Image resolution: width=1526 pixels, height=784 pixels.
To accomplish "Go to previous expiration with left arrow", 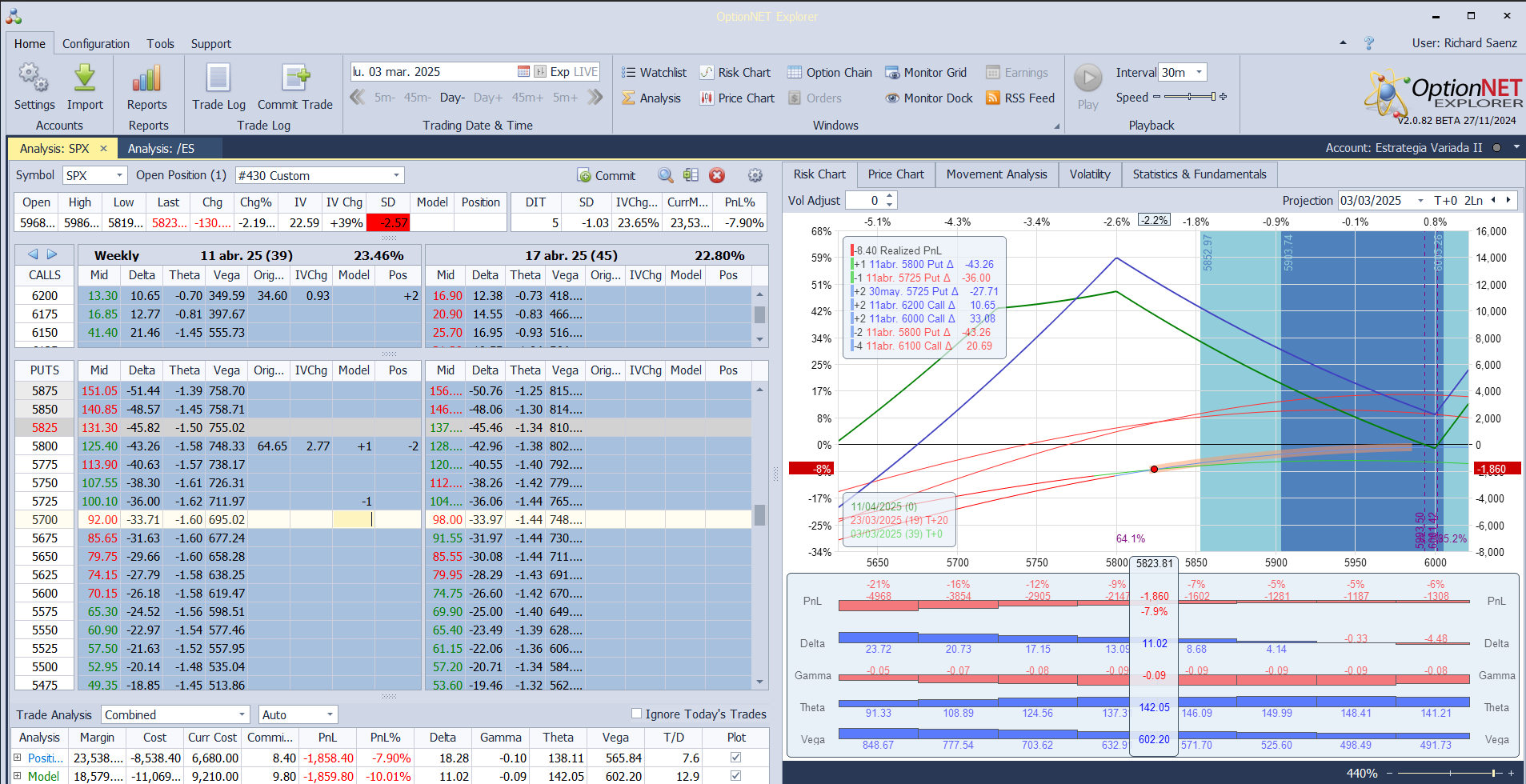I will 33,254.
